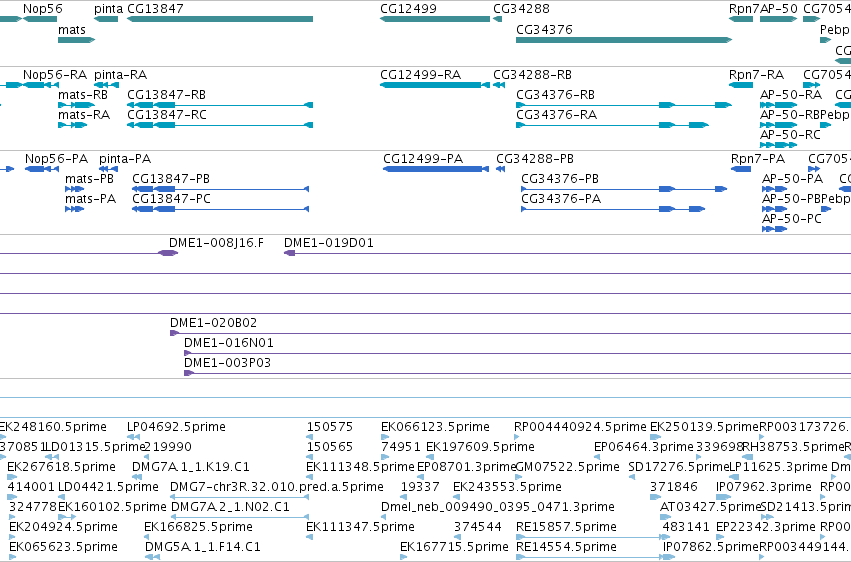Click protein CG12499-PA
Screen dimensions: 851x562
(x=436, y=169)
